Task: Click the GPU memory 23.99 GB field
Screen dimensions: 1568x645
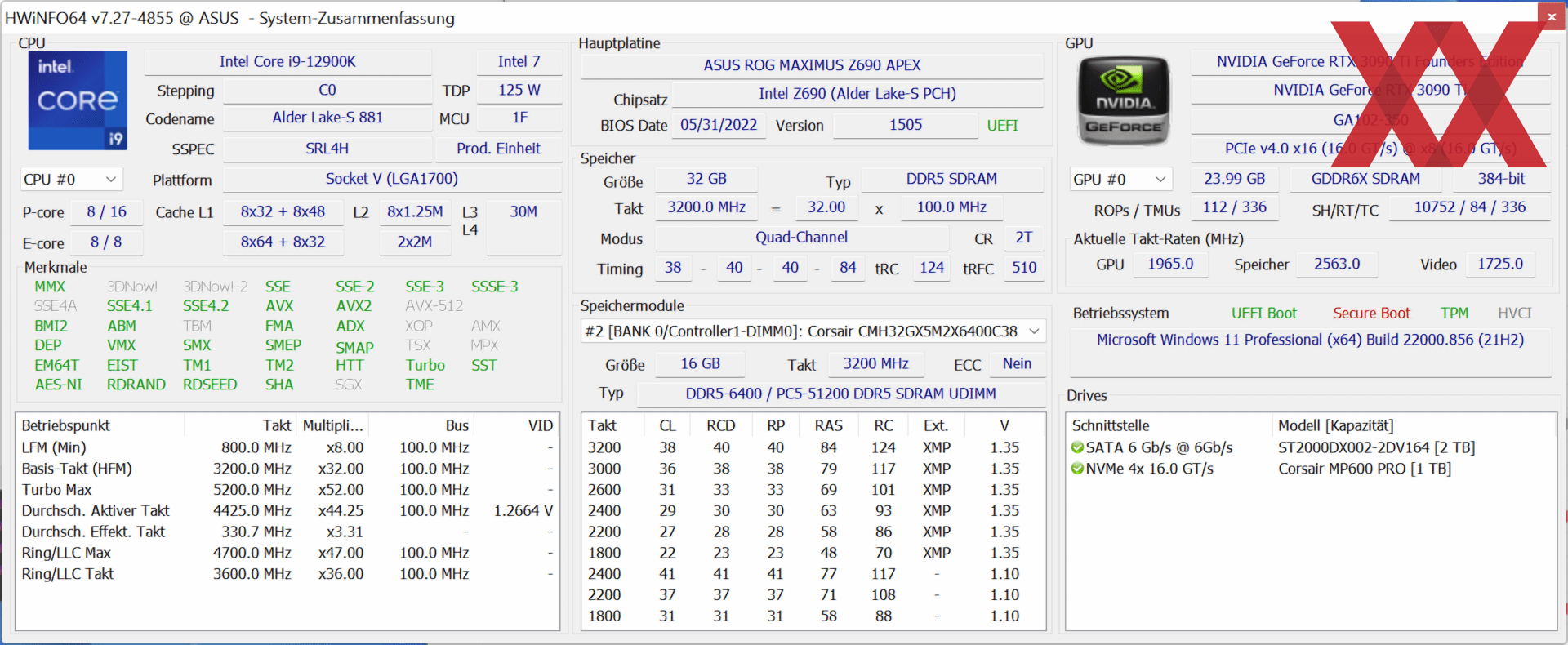Action: [1235, 179]
